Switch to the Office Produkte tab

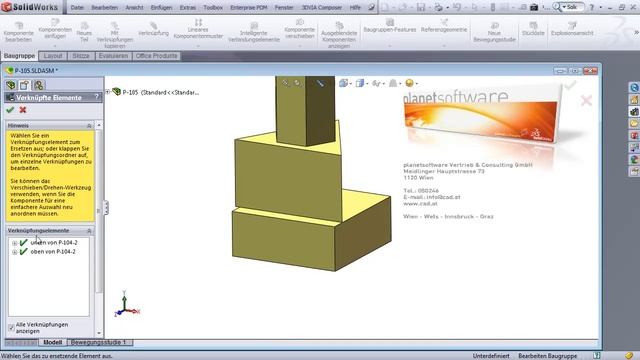coord(156,56)
